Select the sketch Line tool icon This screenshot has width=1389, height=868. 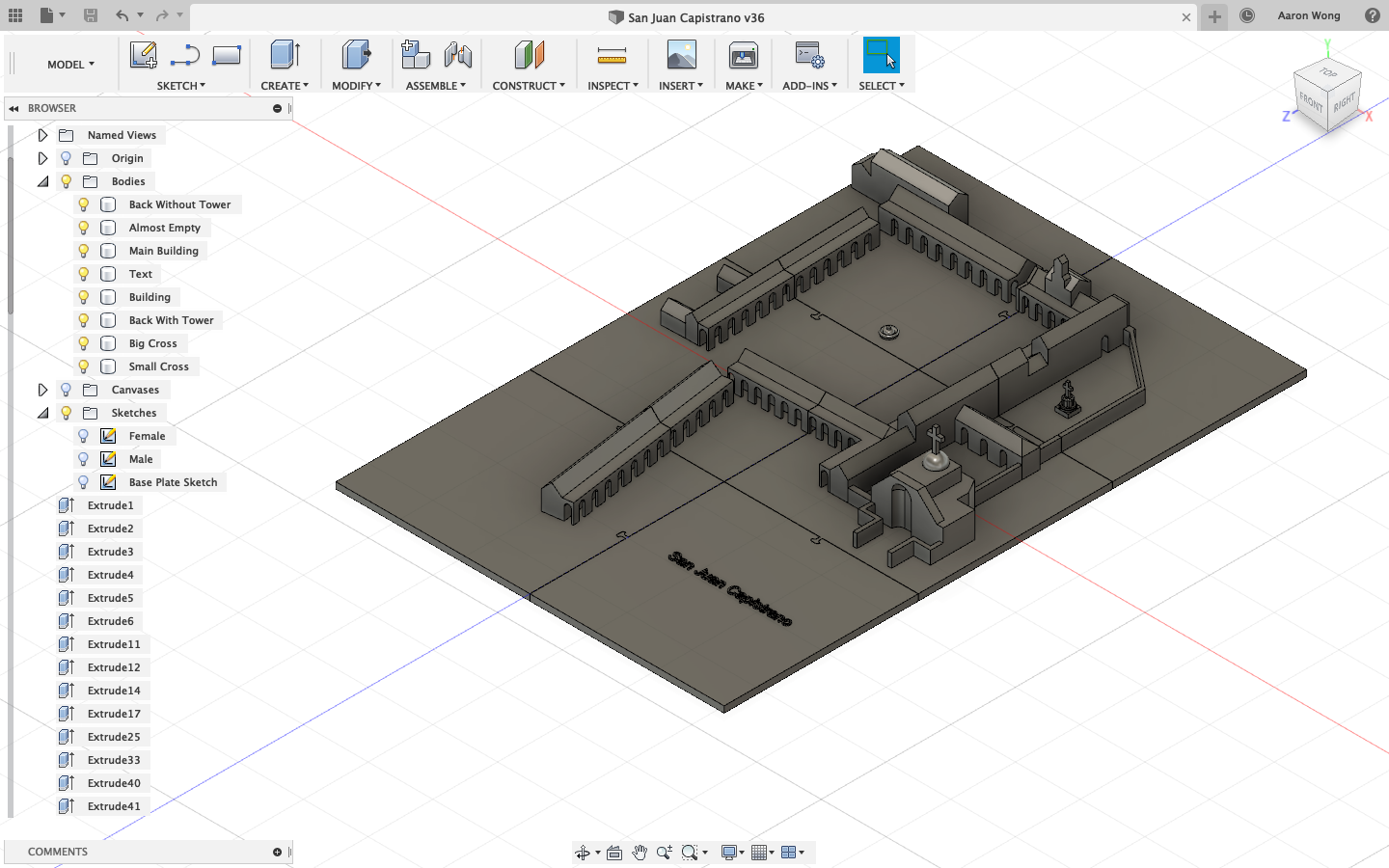184,56
